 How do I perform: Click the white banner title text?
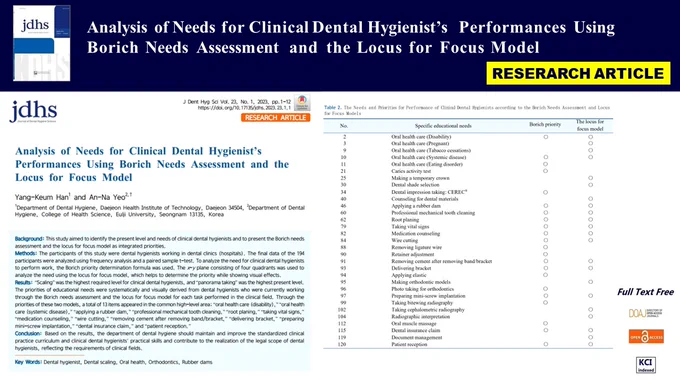(x=351, y=37)
